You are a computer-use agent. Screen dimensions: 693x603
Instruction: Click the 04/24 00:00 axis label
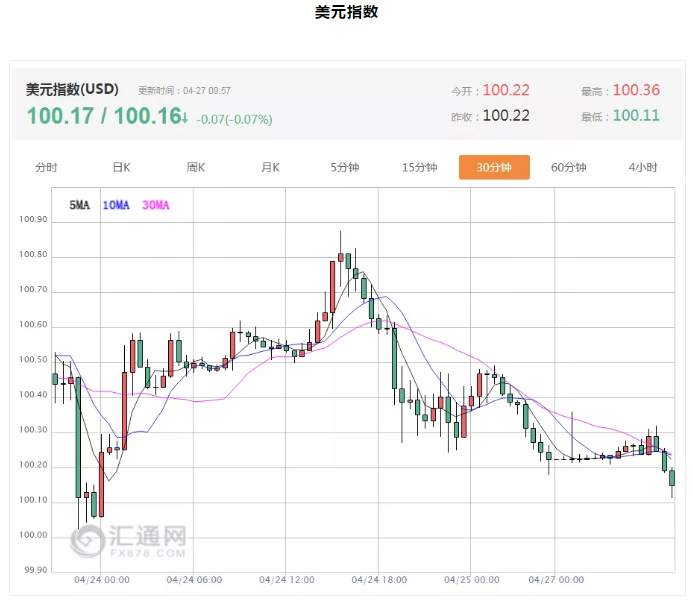click(102, 580)
